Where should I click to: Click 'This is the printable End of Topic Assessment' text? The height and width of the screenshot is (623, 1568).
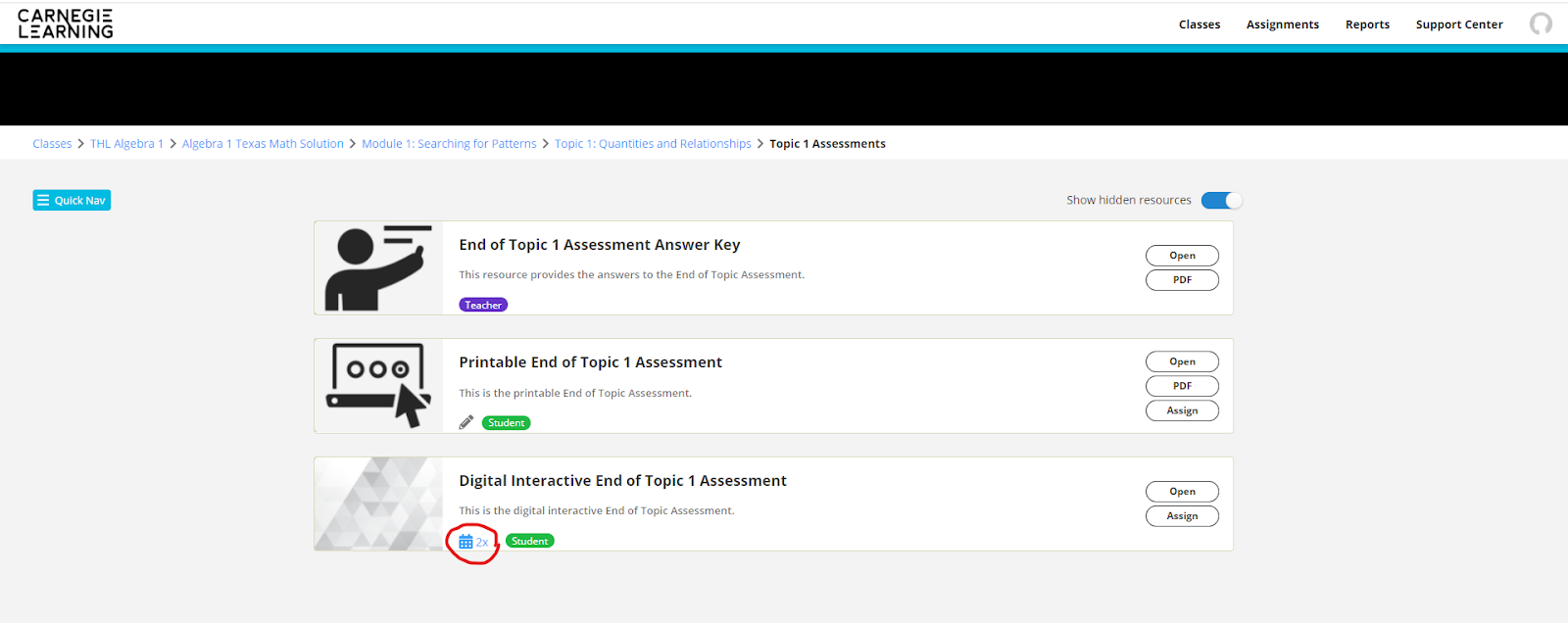[x=575, y=394]
